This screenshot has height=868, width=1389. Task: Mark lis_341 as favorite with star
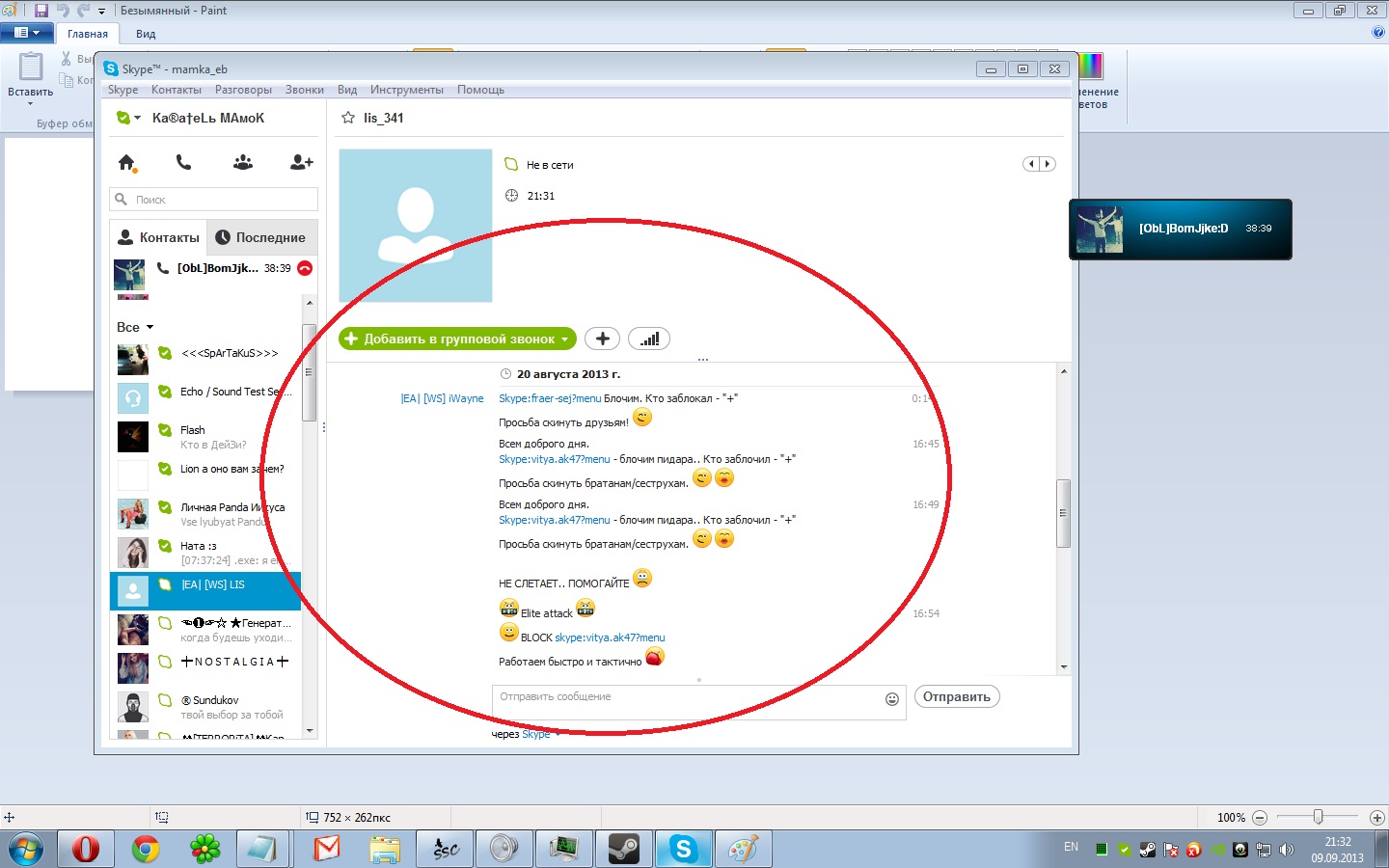coord(348,118)
